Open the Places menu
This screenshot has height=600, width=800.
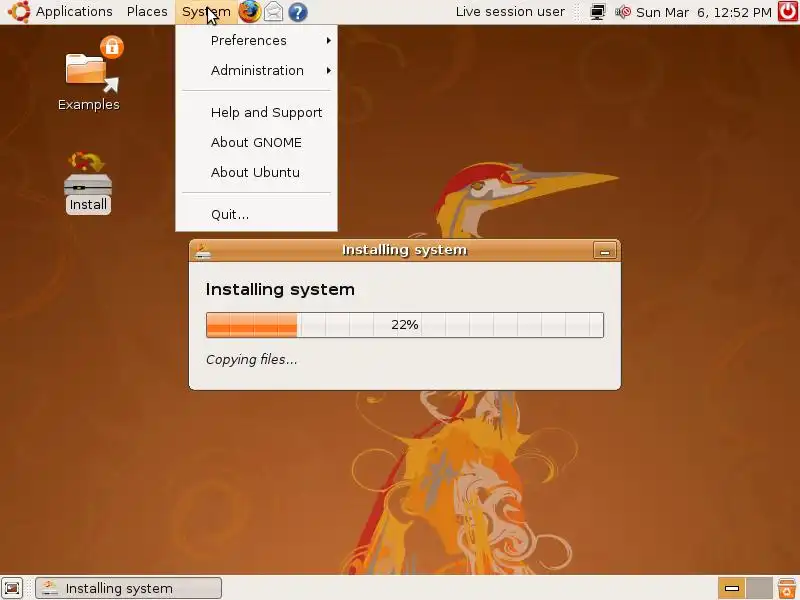147,12
